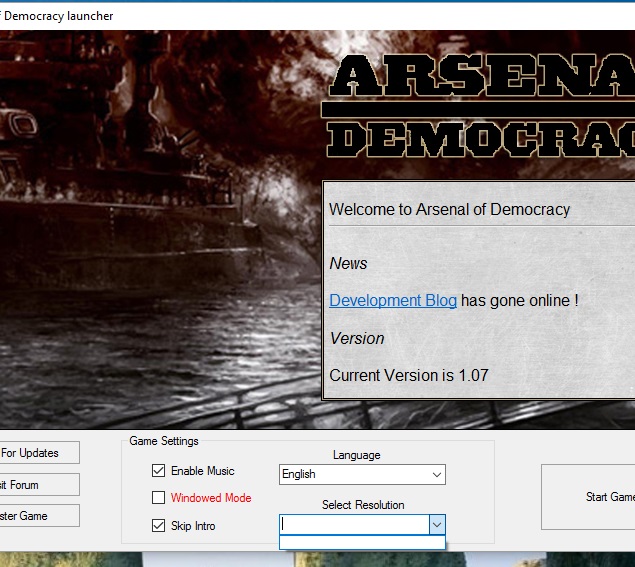Uncheck the Skip Intro checkbox

coord(158,526)
